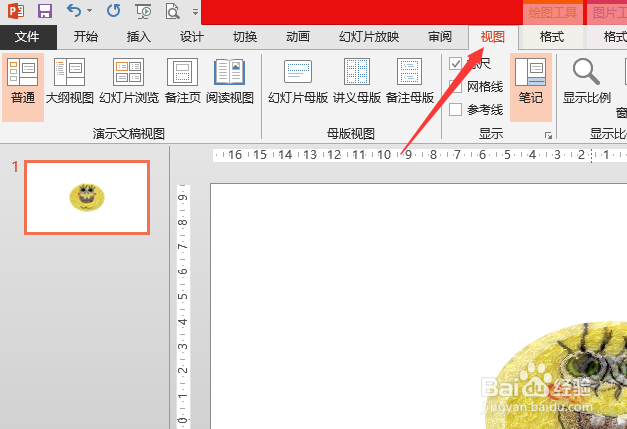Toggle the 标尺 ruler checkbox
The image size is (627, 429).
click(x=455, y=64)
